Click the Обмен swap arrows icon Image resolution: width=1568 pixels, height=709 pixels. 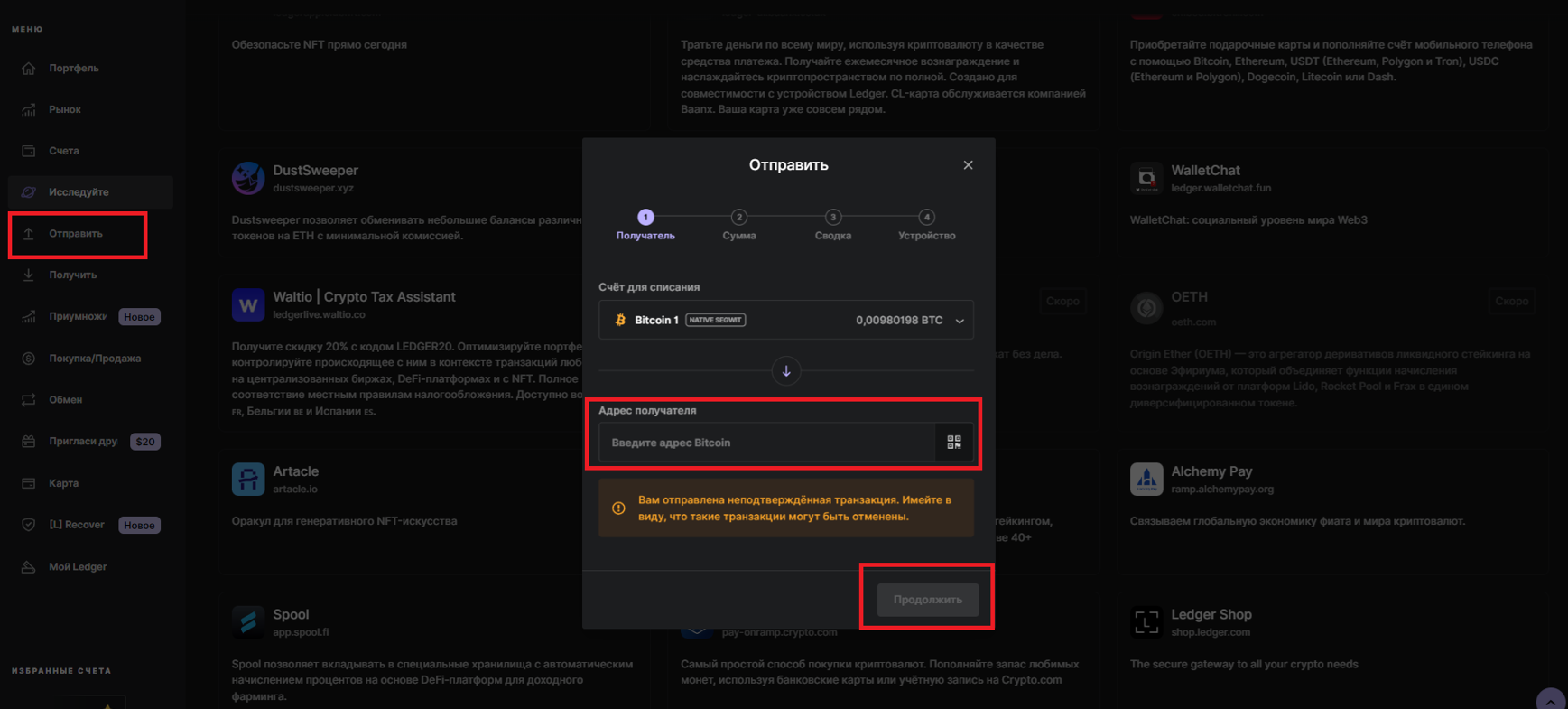tap(29, 399)
